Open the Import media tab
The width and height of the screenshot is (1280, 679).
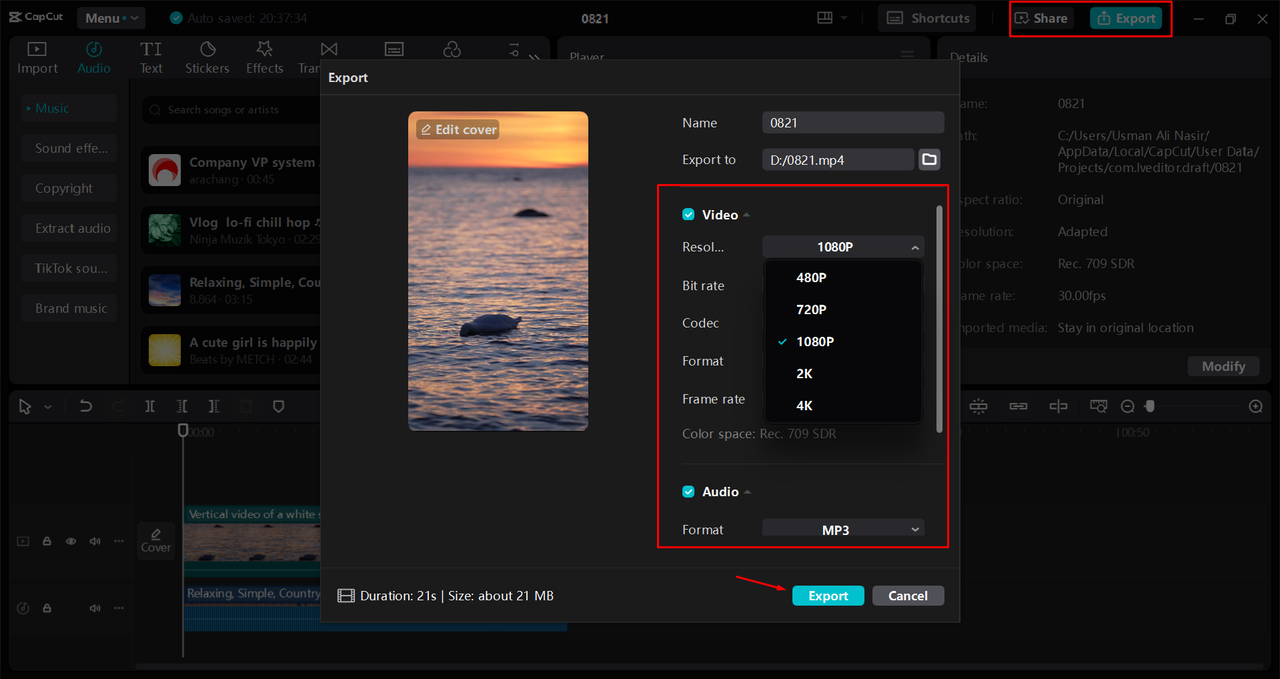pos(37,58)
